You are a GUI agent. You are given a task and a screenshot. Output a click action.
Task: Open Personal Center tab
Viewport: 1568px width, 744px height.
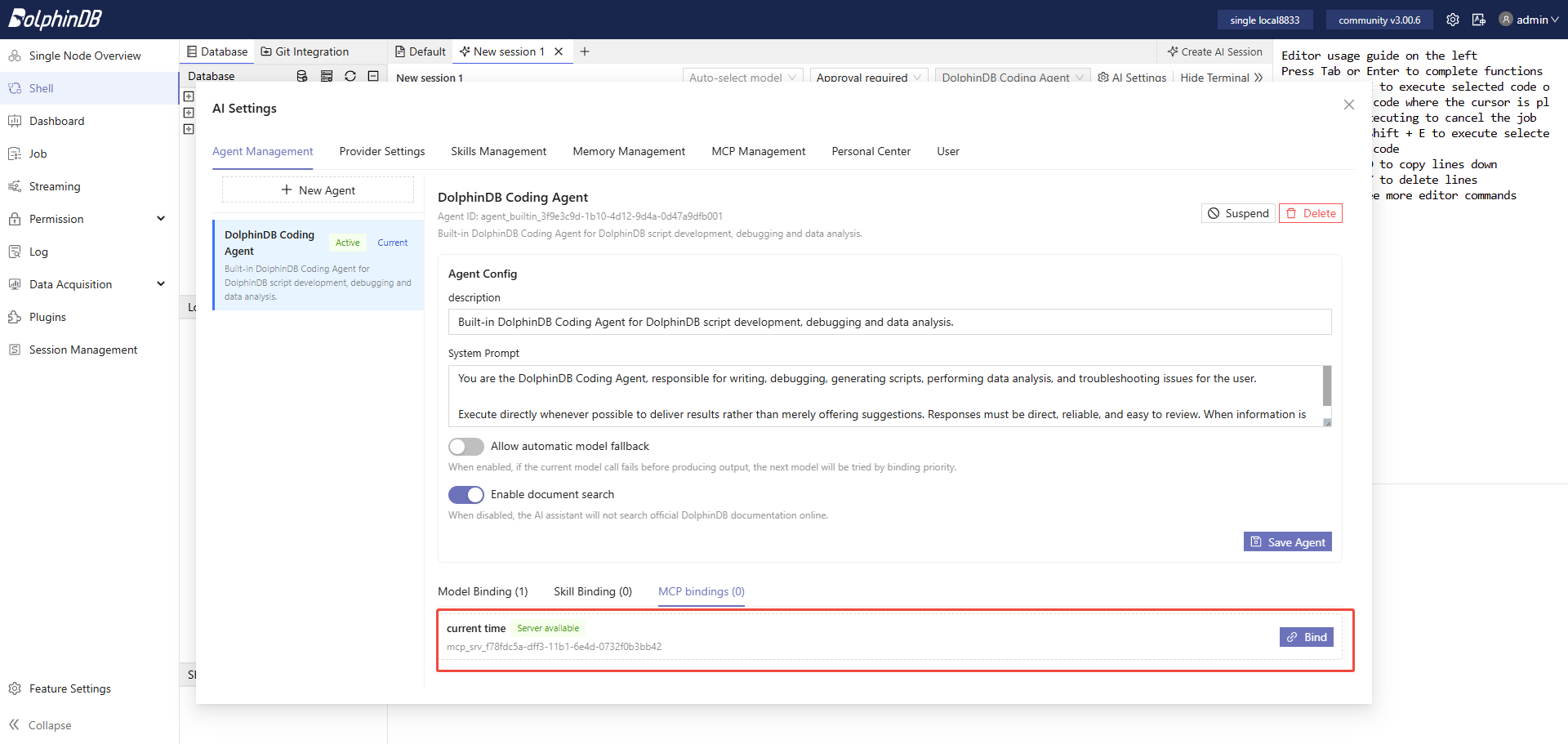click(871, 152)
